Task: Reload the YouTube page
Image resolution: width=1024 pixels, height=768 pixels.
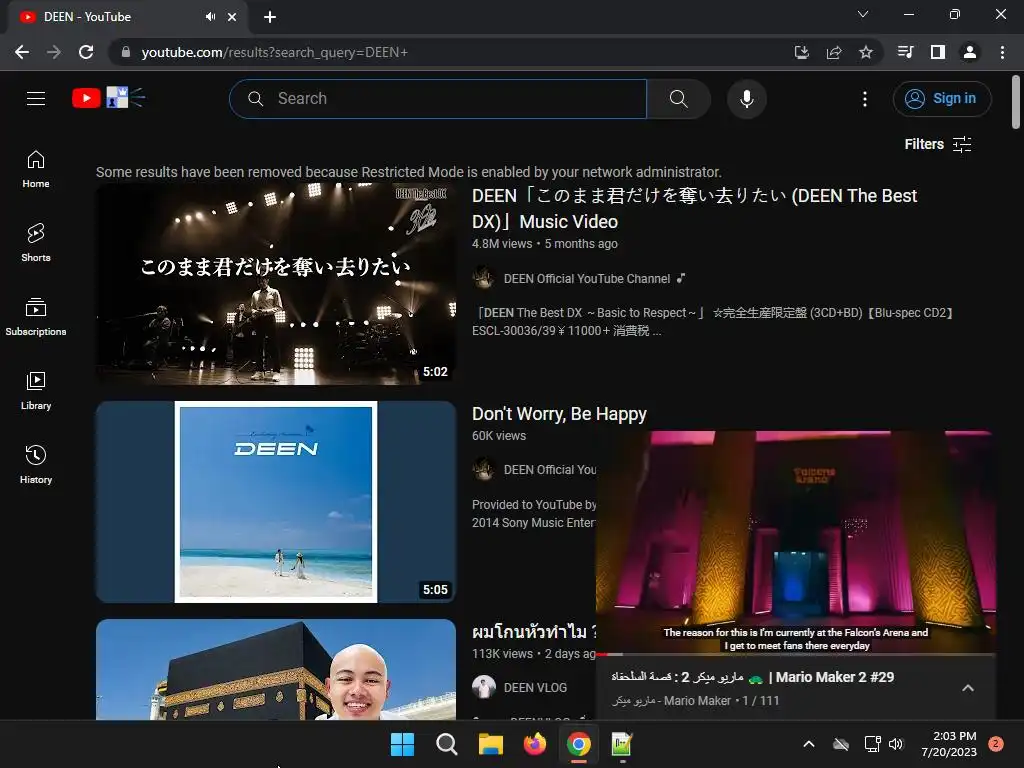Action: (86, 52)
